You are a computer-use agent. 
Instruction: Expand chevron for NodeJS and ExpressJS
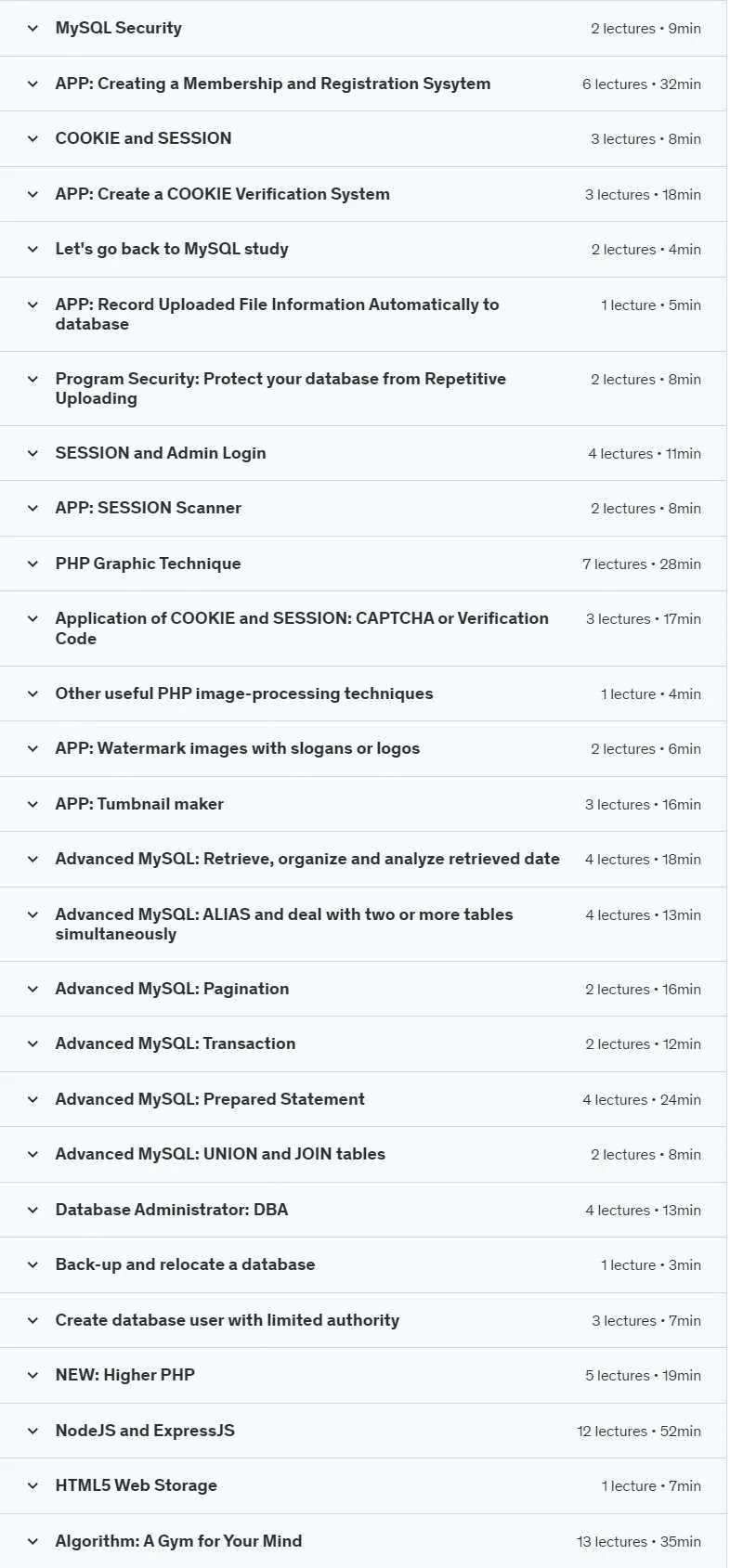coord(33,1432)
